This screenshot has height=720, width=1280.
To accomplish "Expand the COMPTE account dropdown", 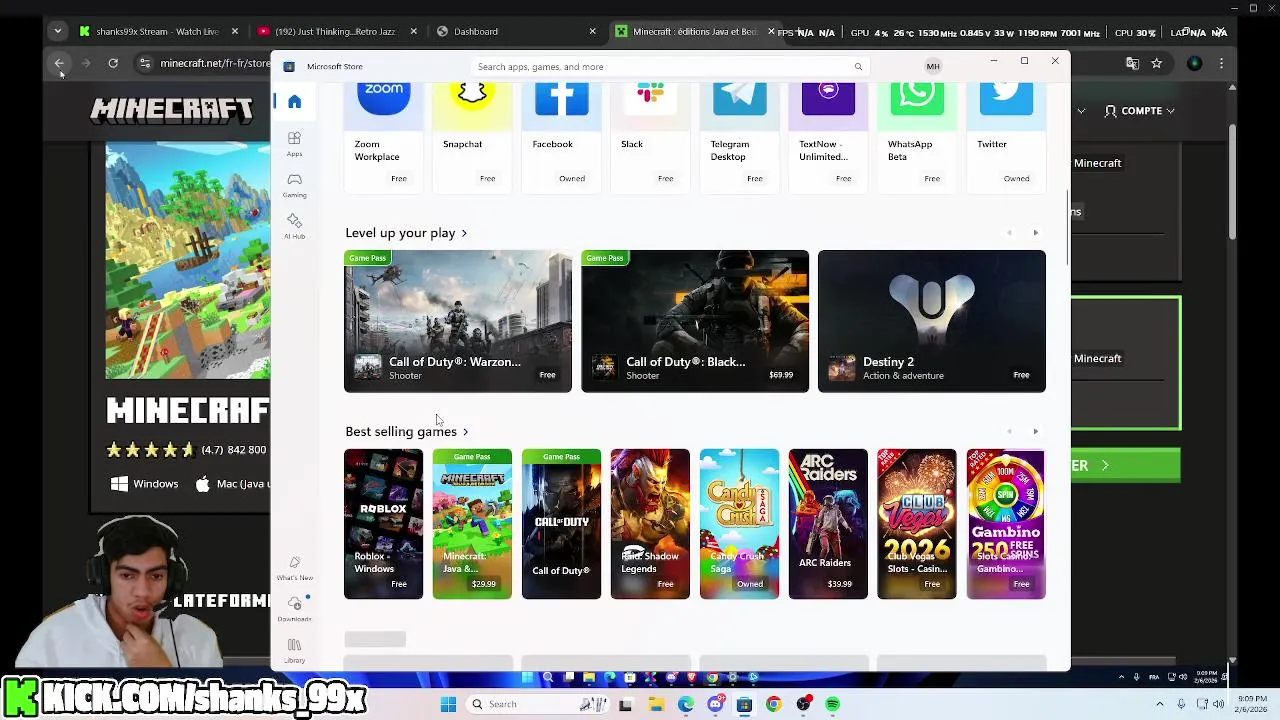I will click(x=1139, y=111).
